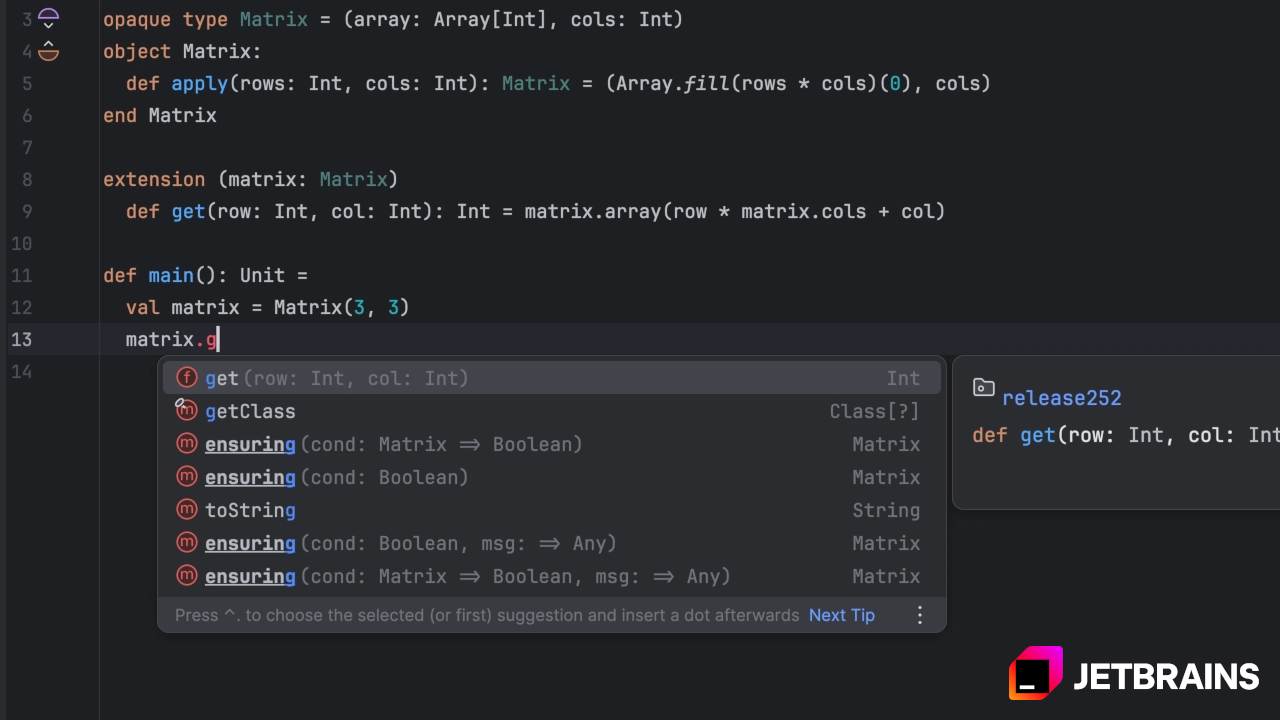Click the release252 folder icon

tap(984, 388)
